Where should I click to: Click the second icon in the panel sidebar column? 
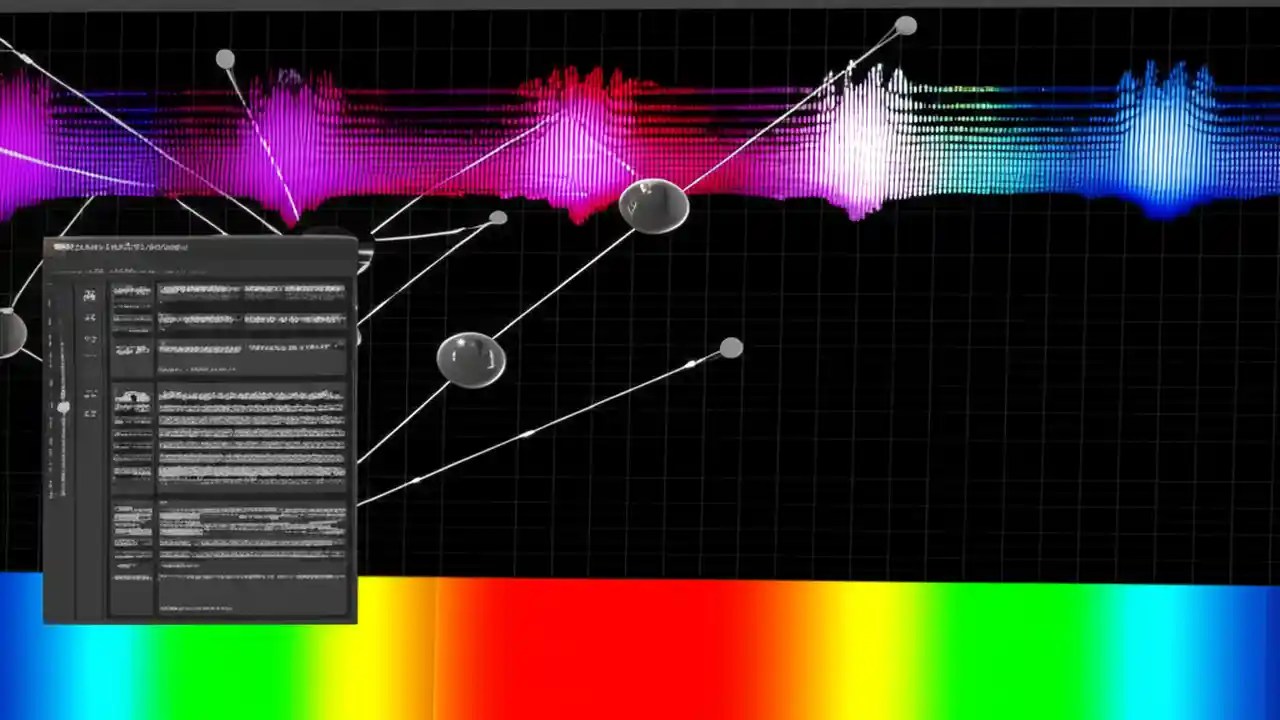(x=90, y=317)
